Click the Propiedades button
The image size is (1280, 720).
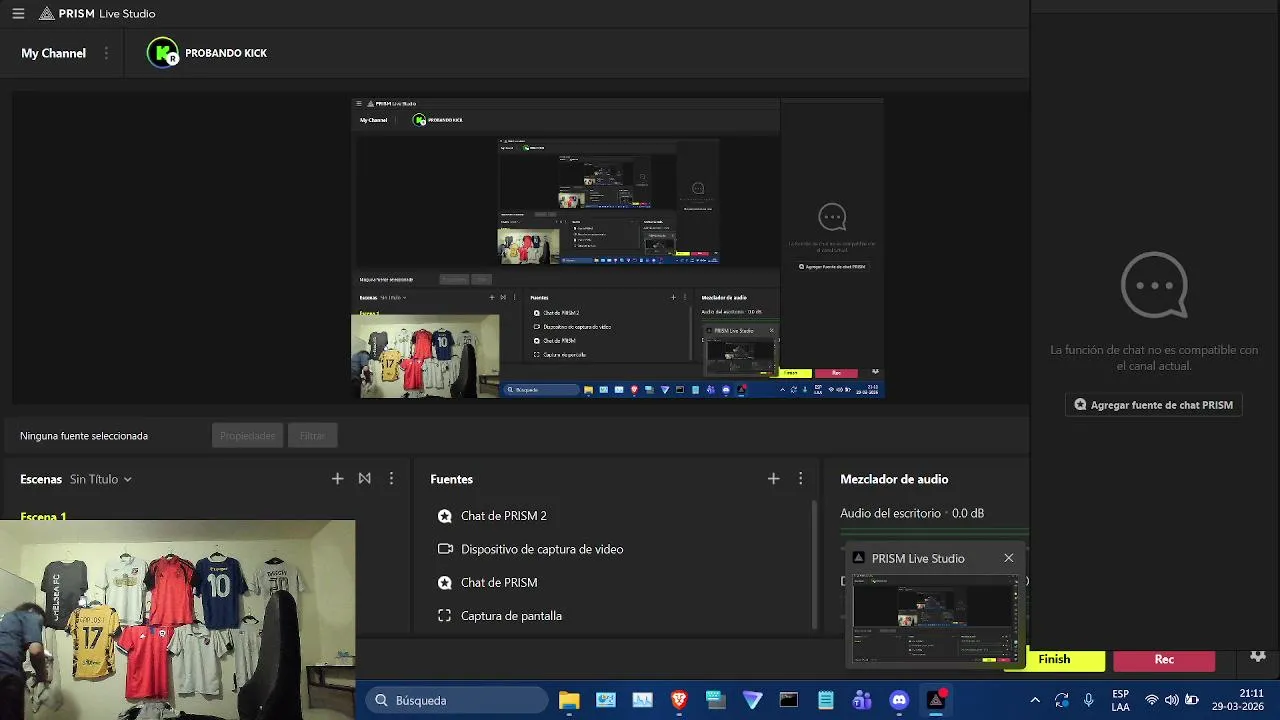pos(247,436)
